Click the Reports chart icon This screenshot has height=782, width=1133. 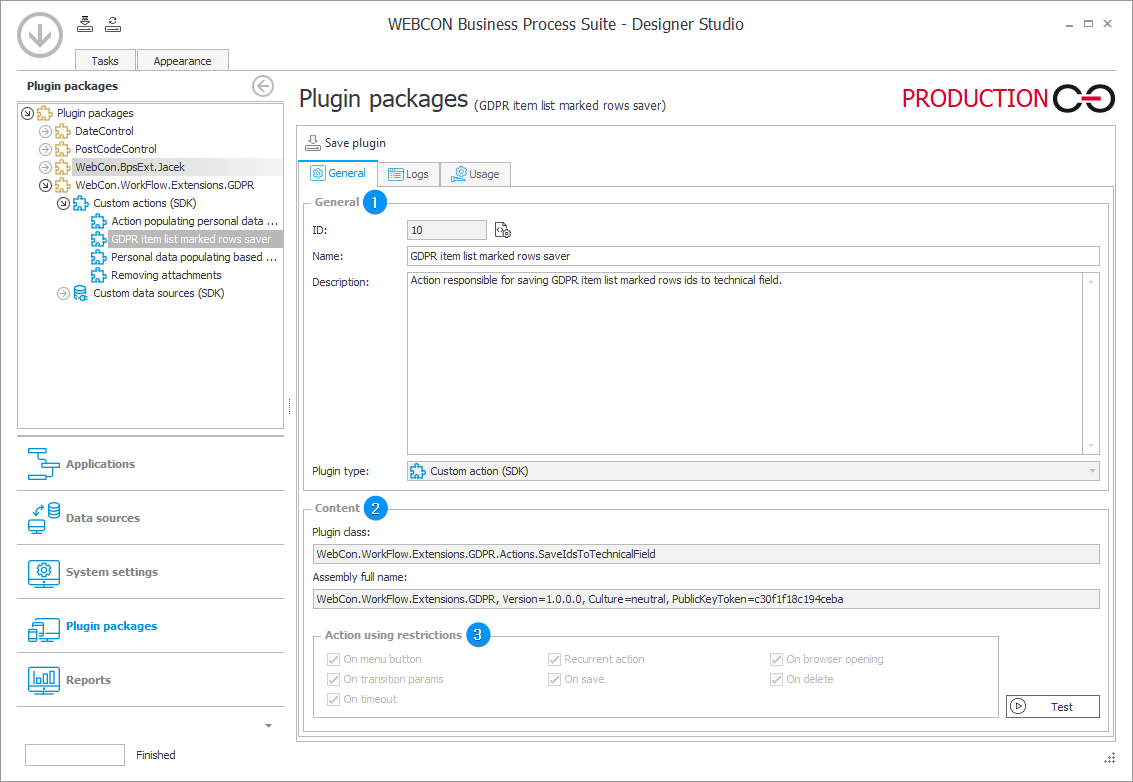pyautogui.click(x=43, y=680)
